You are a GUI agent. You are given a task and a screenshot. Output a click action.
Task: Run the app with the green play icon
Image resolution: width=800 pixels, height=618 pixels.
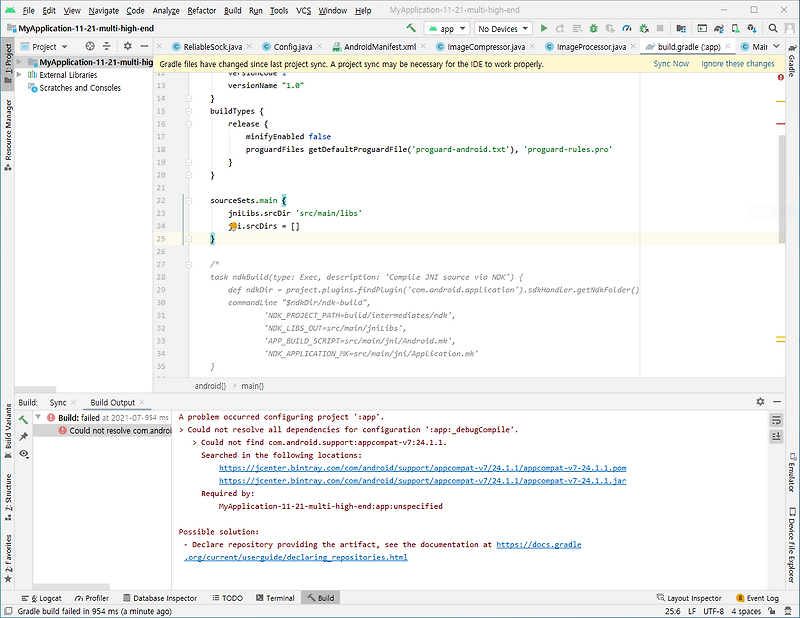click(x=544, y=28)
